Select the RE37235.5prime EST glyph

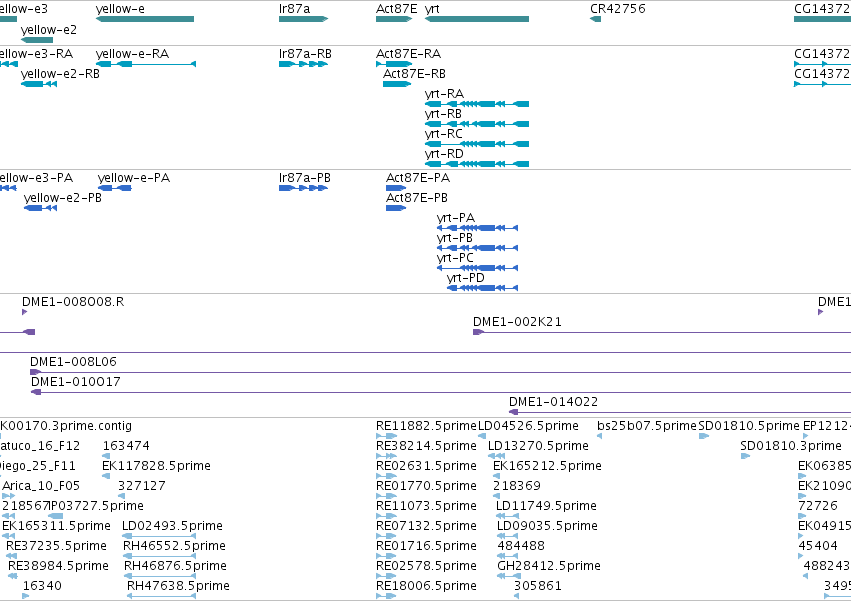11,556
